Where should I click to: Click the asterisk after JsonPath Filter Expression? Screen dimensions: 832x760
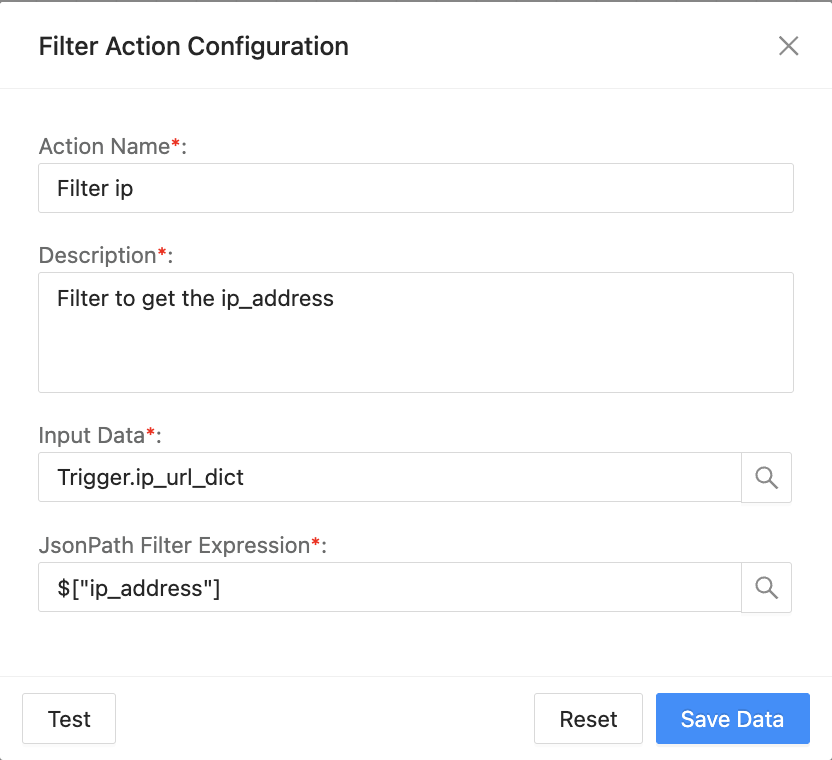(316, 543)
